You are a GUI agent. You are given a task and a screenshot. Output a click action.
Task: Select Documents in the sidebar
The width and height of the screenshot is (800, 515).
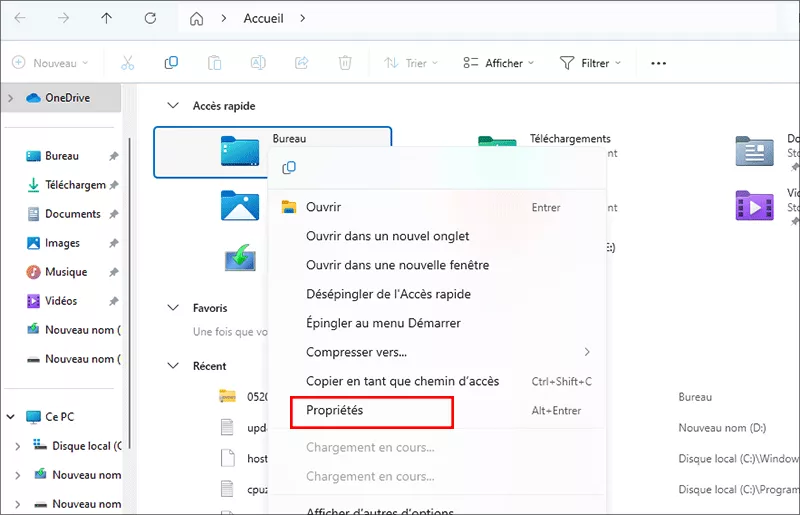click(72, 214)
